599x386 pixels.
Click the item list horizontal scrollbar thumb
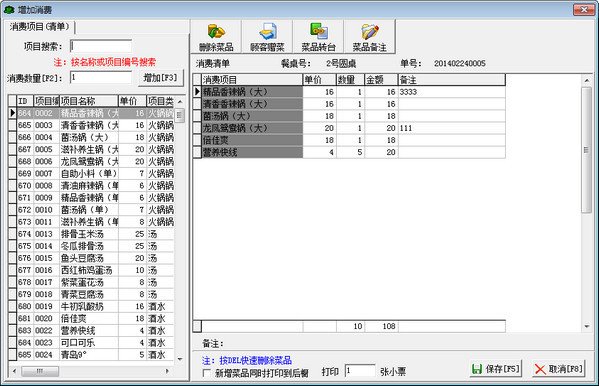click(x=40, y=371)
